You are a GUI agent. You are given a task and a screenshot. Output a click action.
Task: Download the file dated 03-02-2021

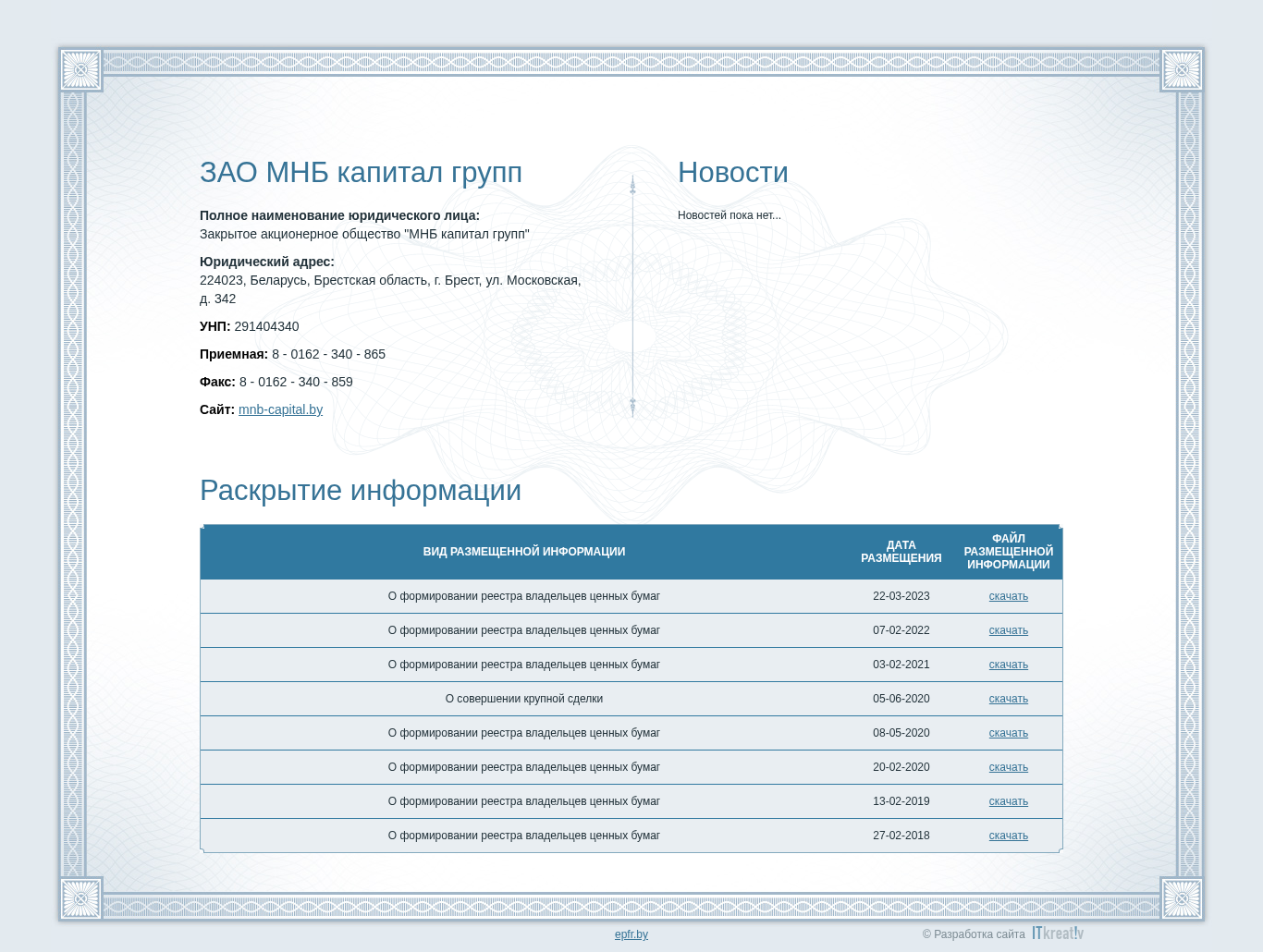1008,665
